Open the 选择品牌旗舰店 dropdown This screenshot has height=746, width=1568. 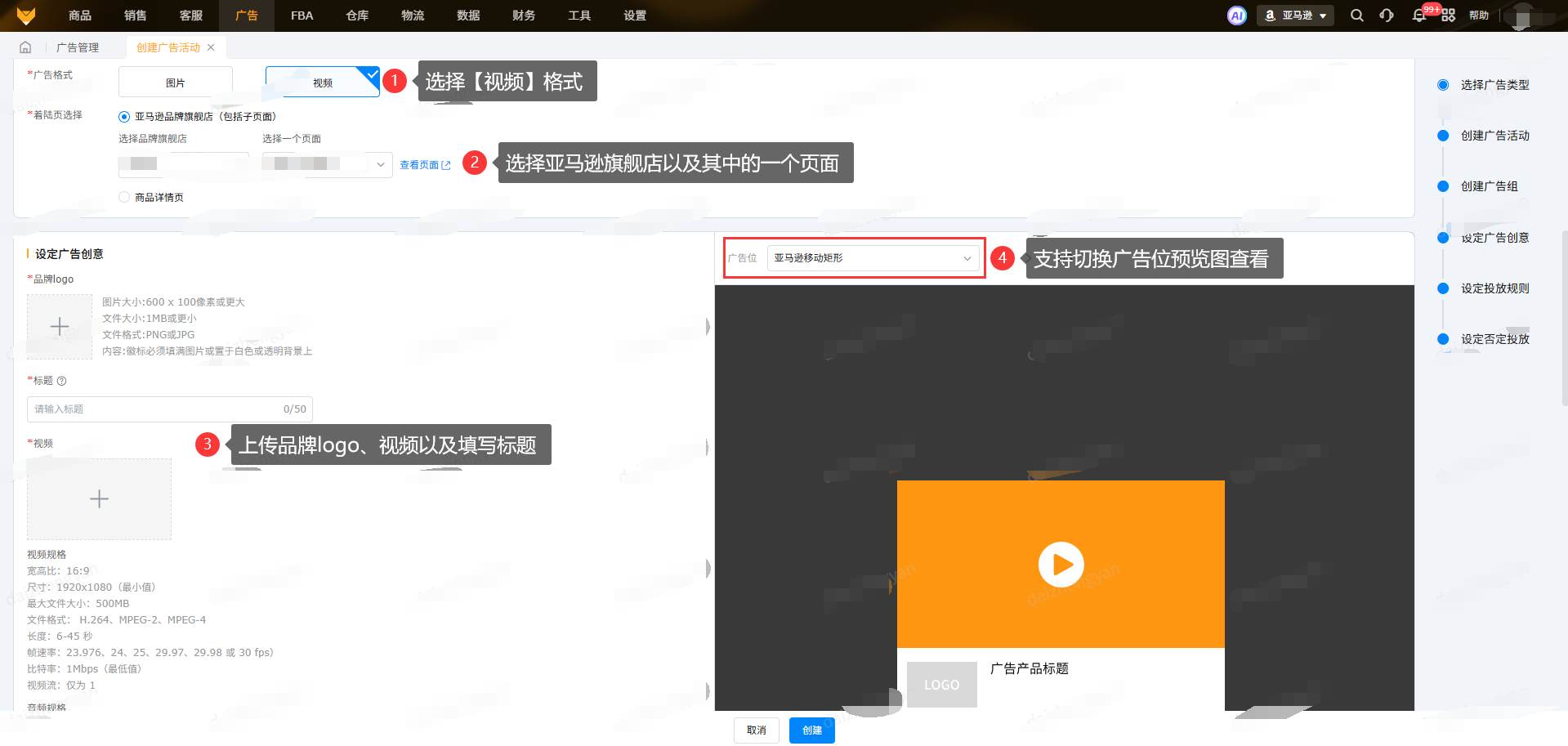pos(184,163)
